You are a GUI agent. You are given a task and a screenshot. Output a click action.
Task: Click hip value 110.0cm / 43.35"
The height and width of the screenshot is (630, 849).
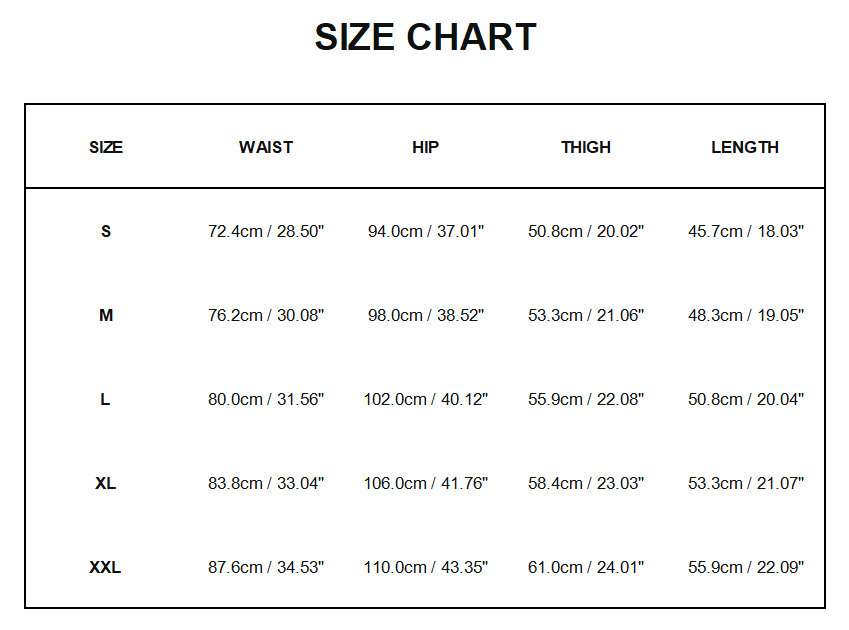[x=426, y=567]
